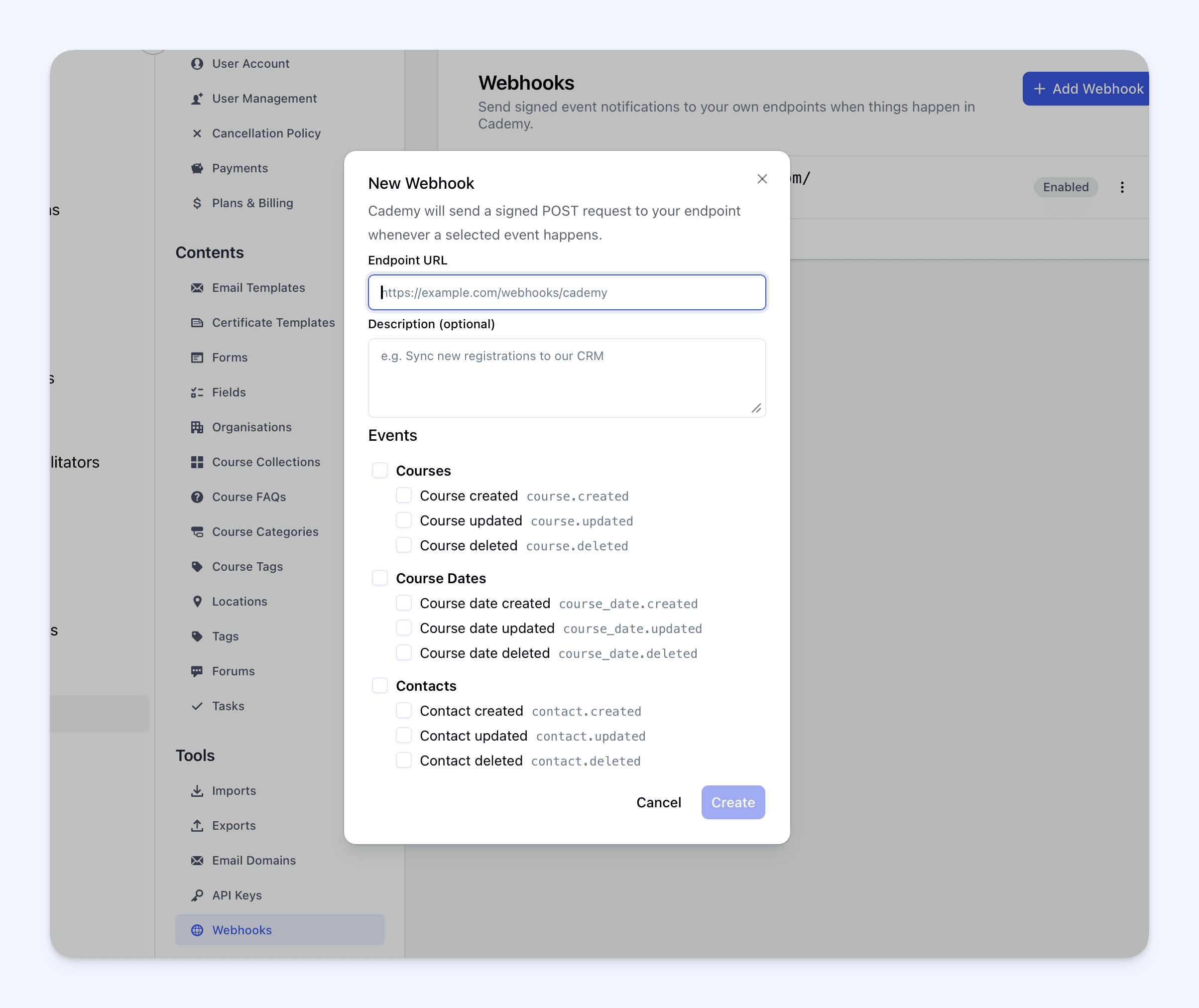
Task: Toggle the Courses group checkbox
Action: [x=380, y=470]
